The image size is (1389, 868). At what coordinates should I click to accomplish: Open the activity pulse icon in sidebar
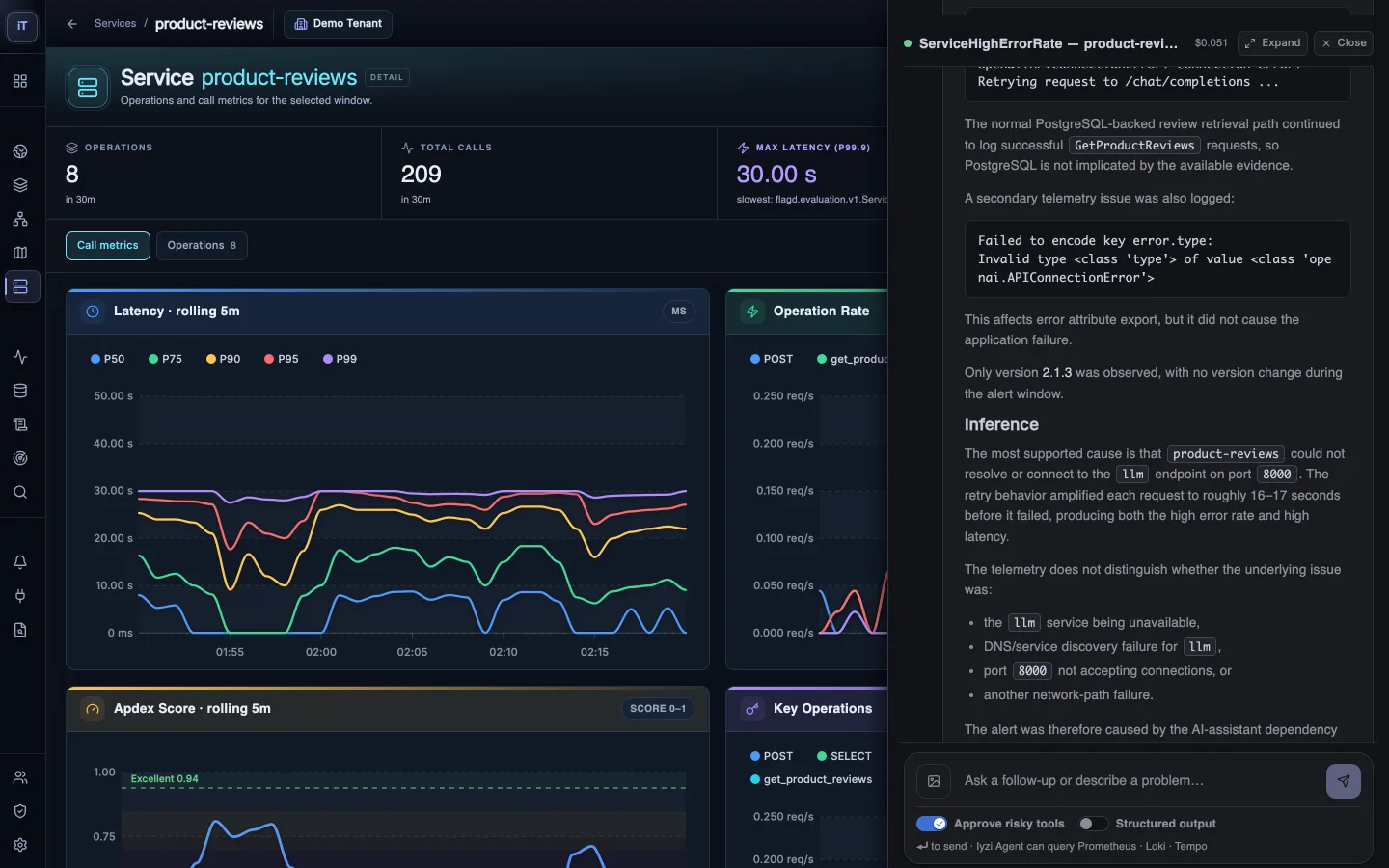click(20, 357)
